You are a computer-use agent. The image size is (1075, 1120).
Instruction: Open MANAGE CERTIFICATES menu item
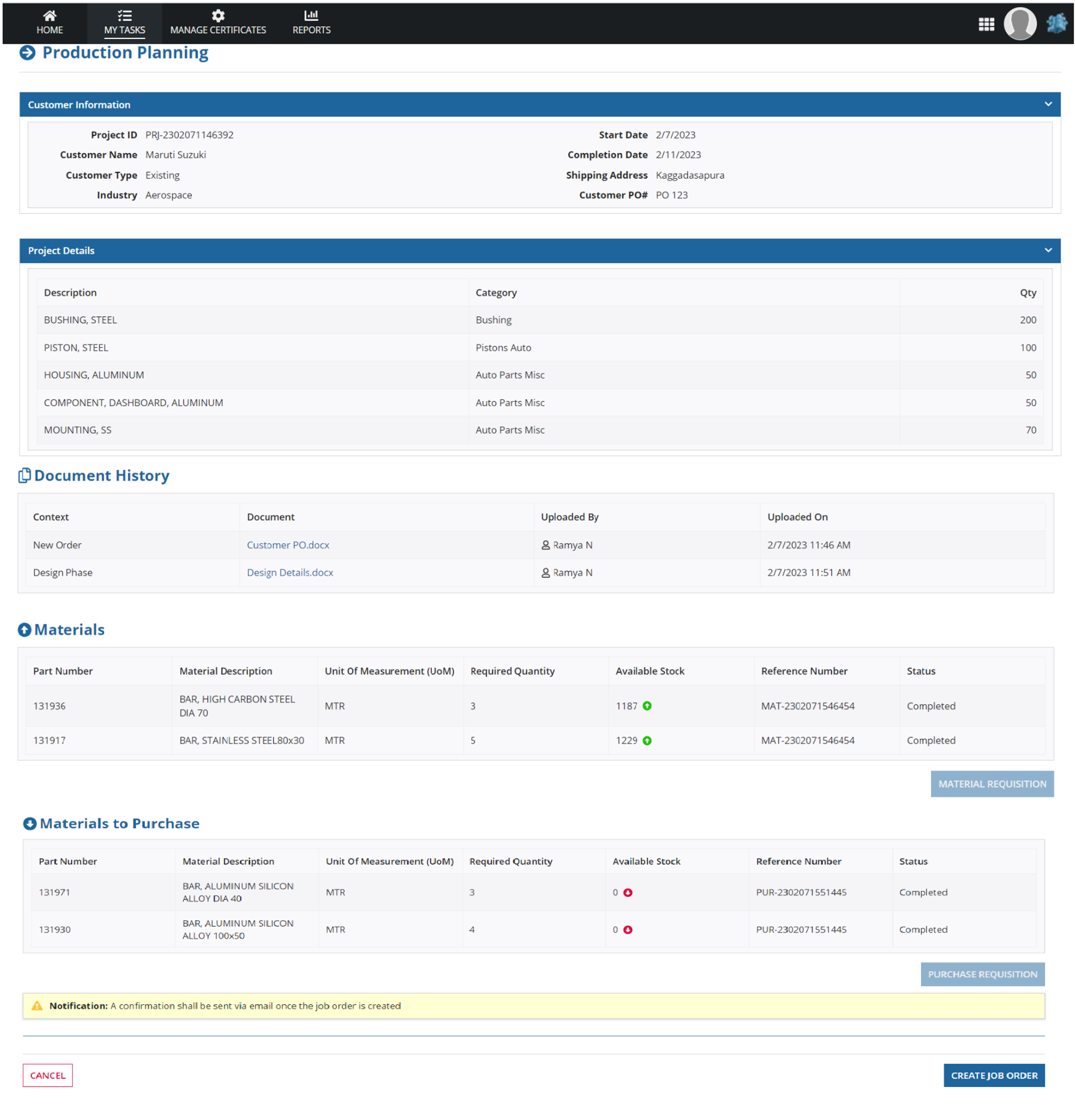[218, 24]
